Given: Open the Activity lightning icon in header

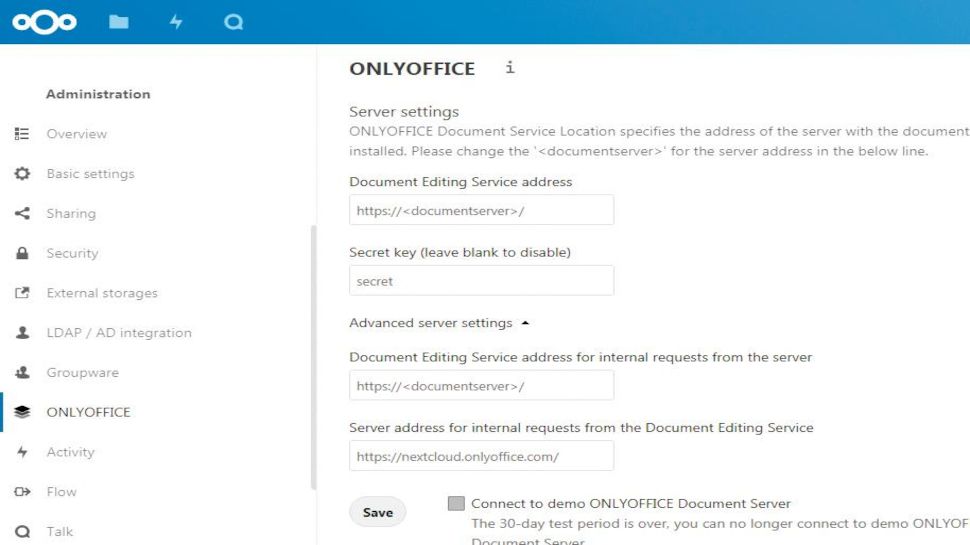Looking at the screenshot, I should 176,22.
